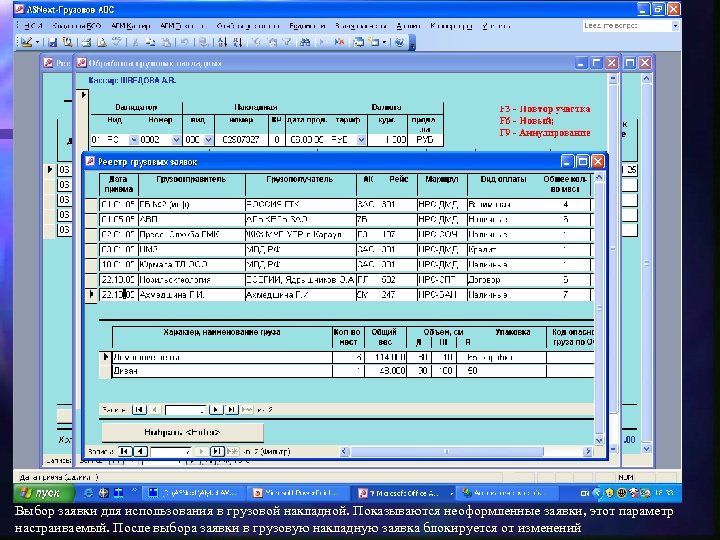Expand the Валидатор вид dropdown
The height and width of the screenshot is (540, 720).
pos(133,140)
